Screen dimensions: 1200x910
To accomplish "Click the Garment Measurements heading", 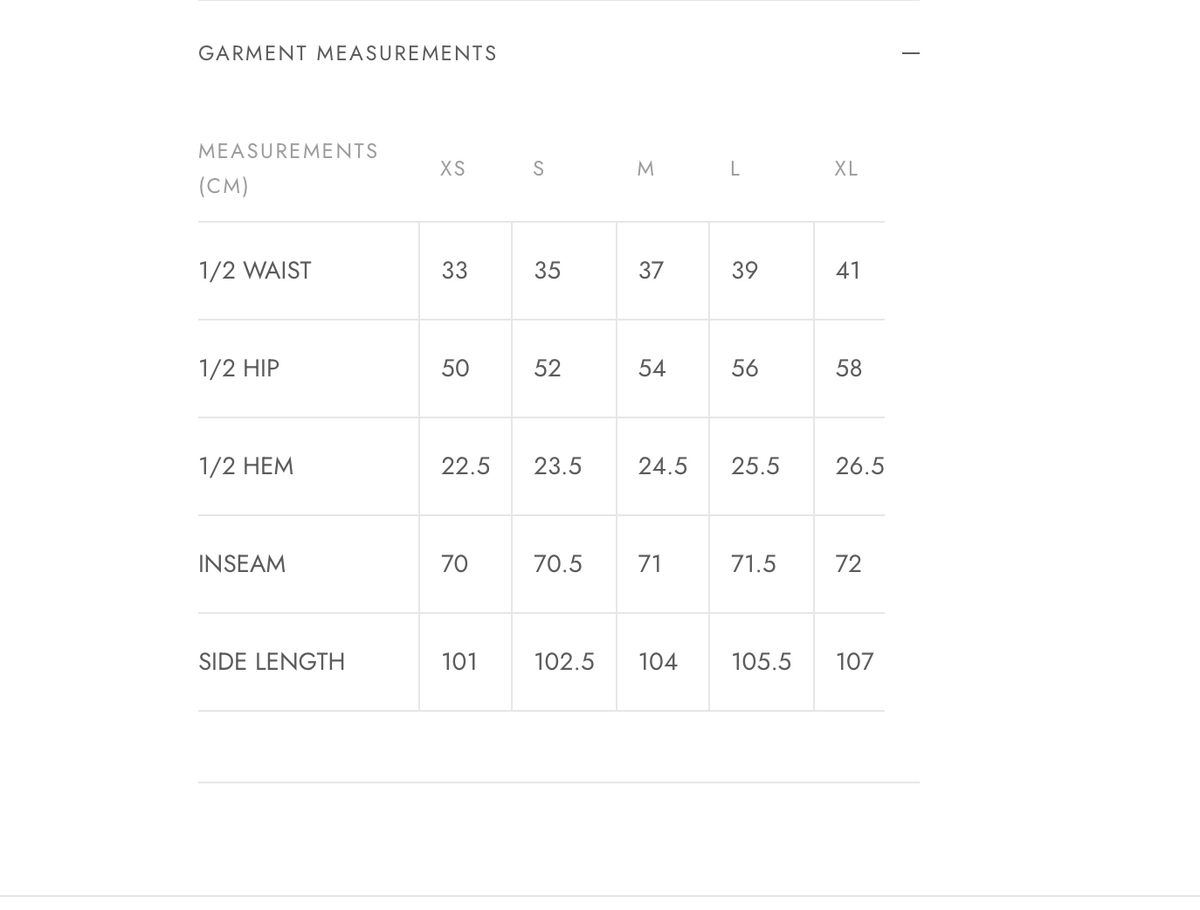I will pyautogui.click(x=347, y=54).
